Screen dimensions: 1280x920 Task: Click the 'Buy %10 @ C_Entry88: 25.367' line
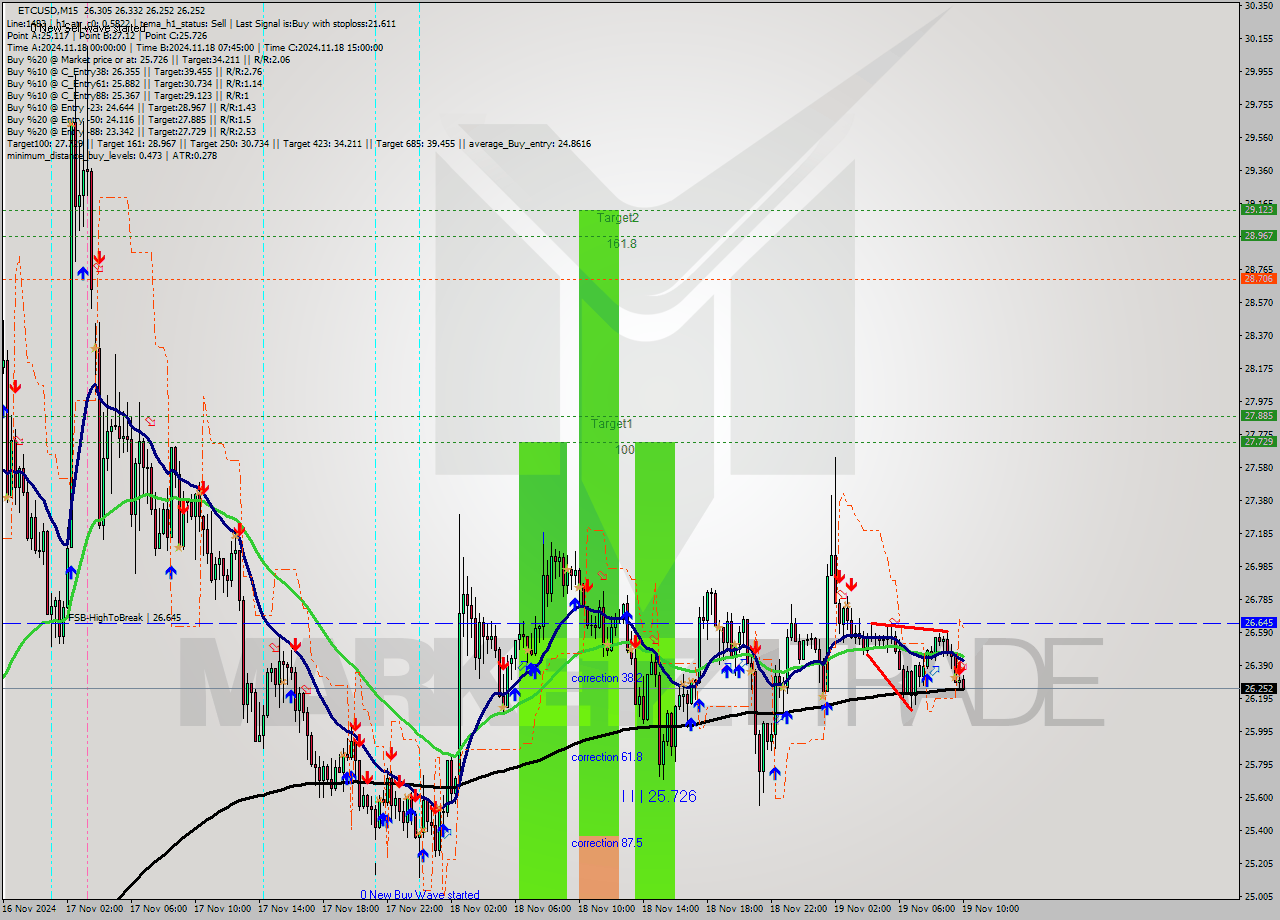click(x=127, y=96)
